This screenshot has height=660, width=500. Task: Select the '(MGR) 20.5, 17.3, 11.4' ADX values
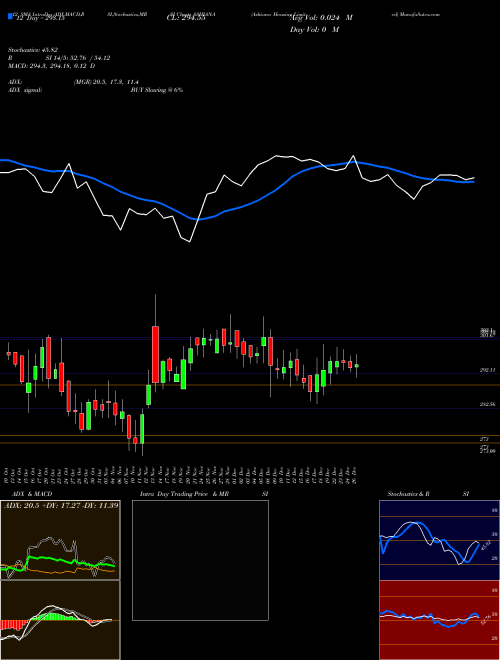106,82
